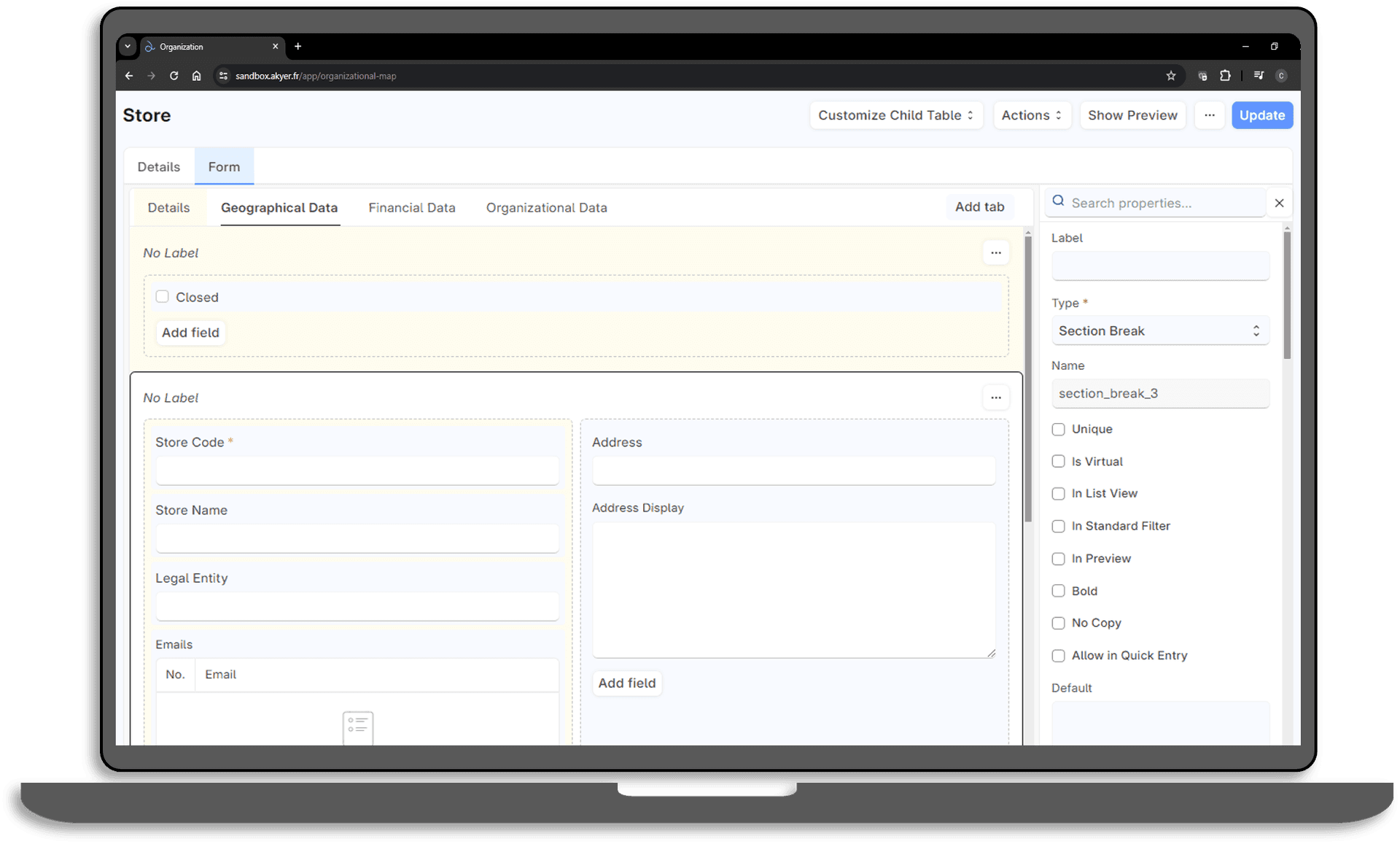Bookmark this page with the star icon
Image resolution: width=1400 pixels, height=844 pixels.
(x=1171, y=76)
